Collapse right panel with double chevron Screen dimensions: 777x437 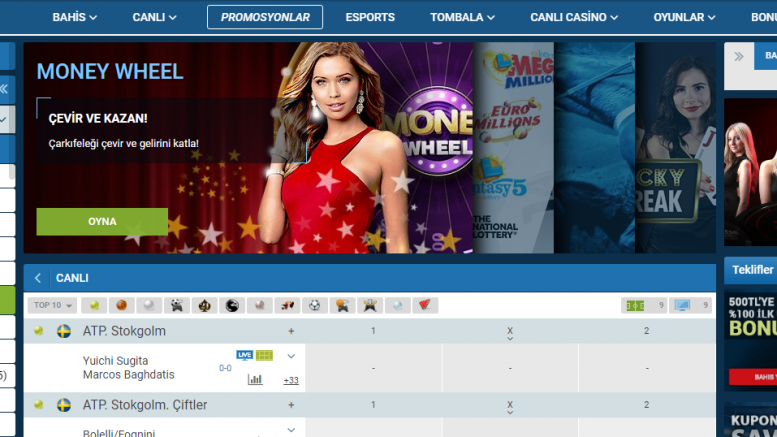click(742, 56)
